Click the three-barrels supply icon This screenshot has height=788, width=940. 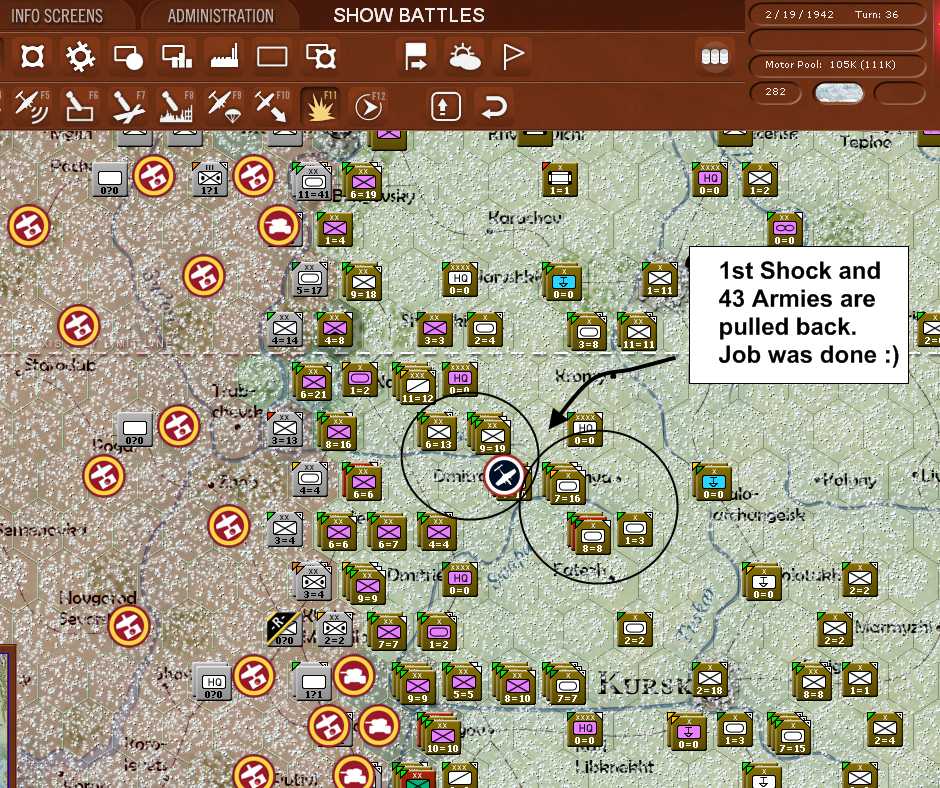(715, 56)
